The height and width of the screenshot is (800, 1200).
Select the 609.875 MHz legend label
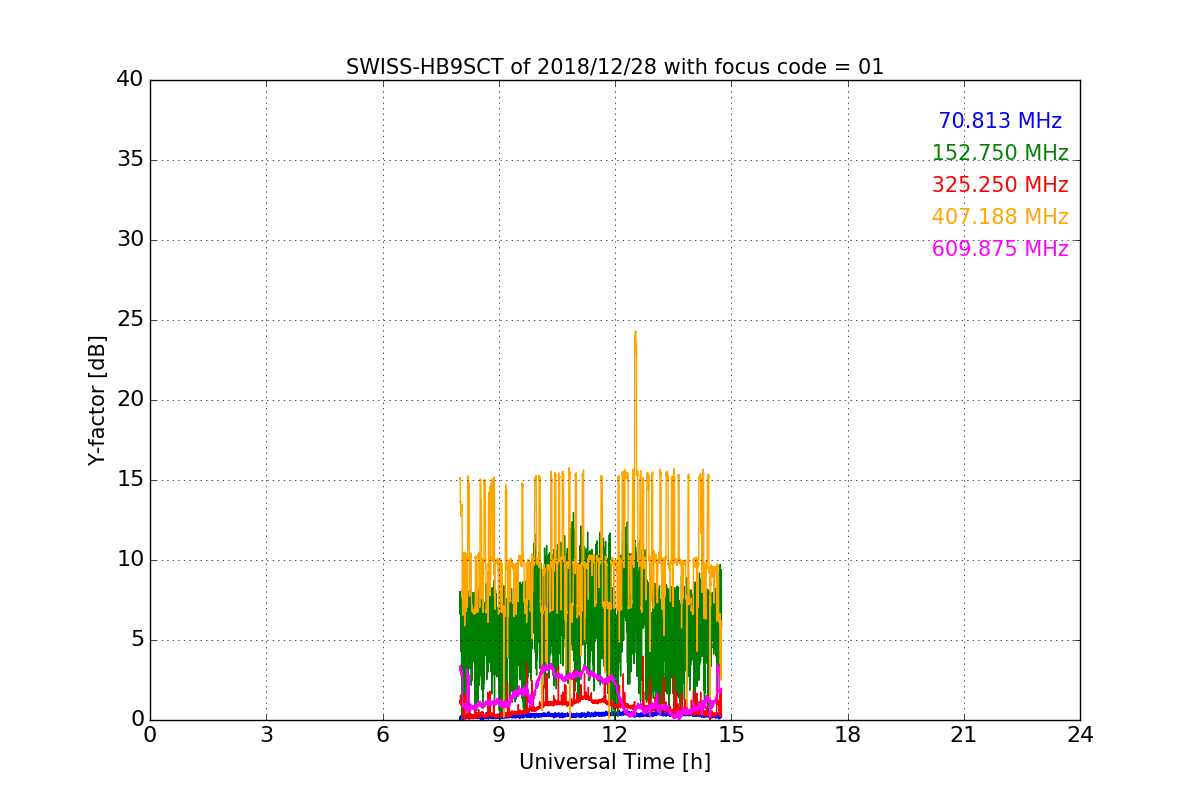pyautogui.click(x=1000, y=249)
